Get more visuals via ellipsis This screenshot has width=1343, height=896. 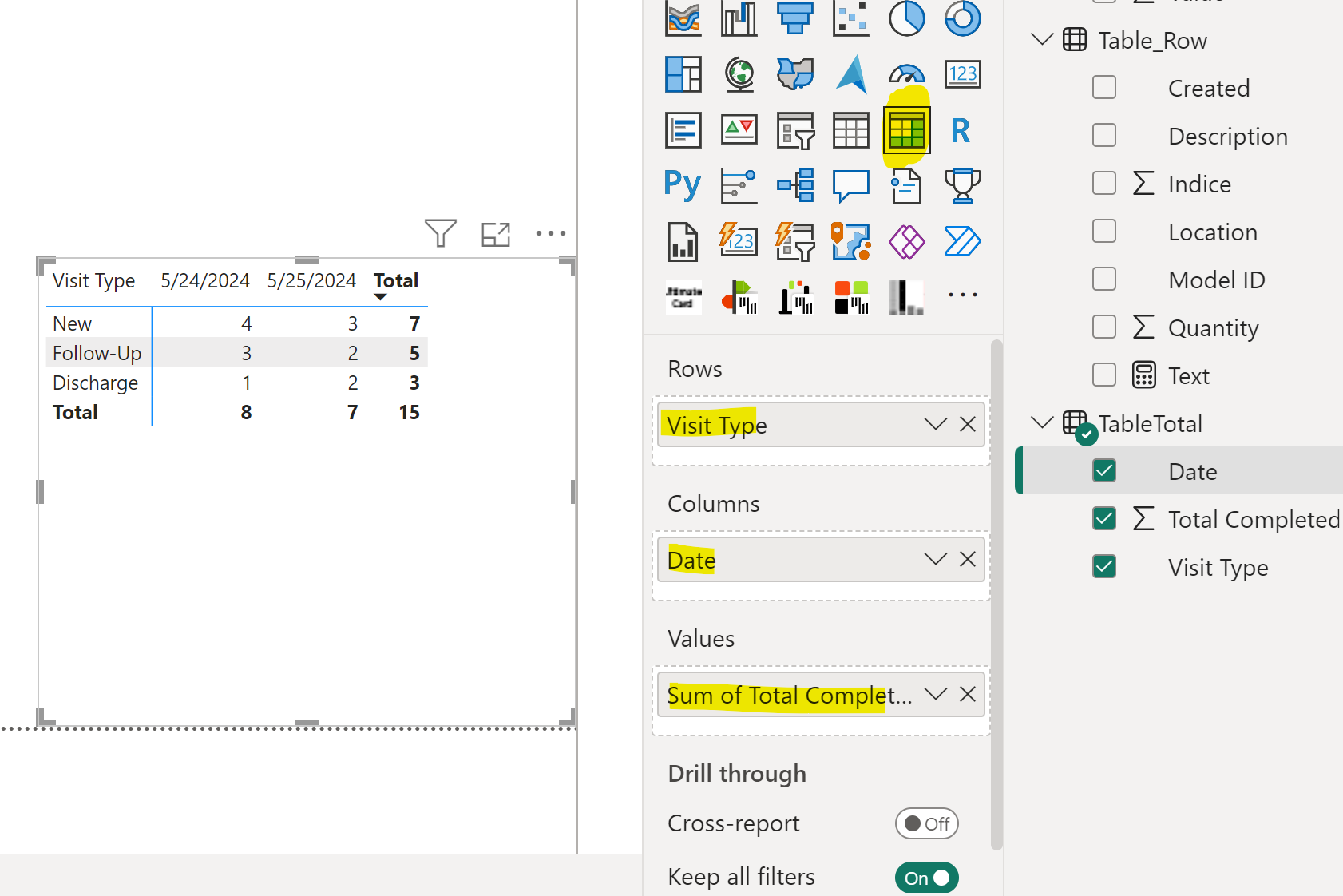(x=963, y=295)
